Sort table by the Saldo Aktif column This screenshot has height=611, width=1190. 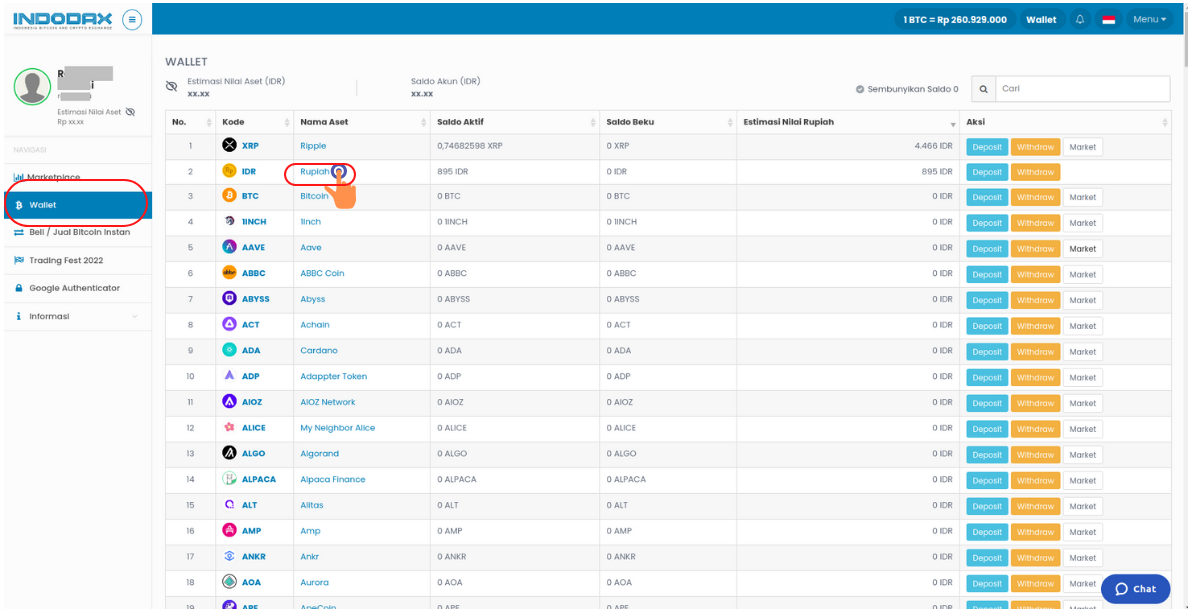coord(515,122)
